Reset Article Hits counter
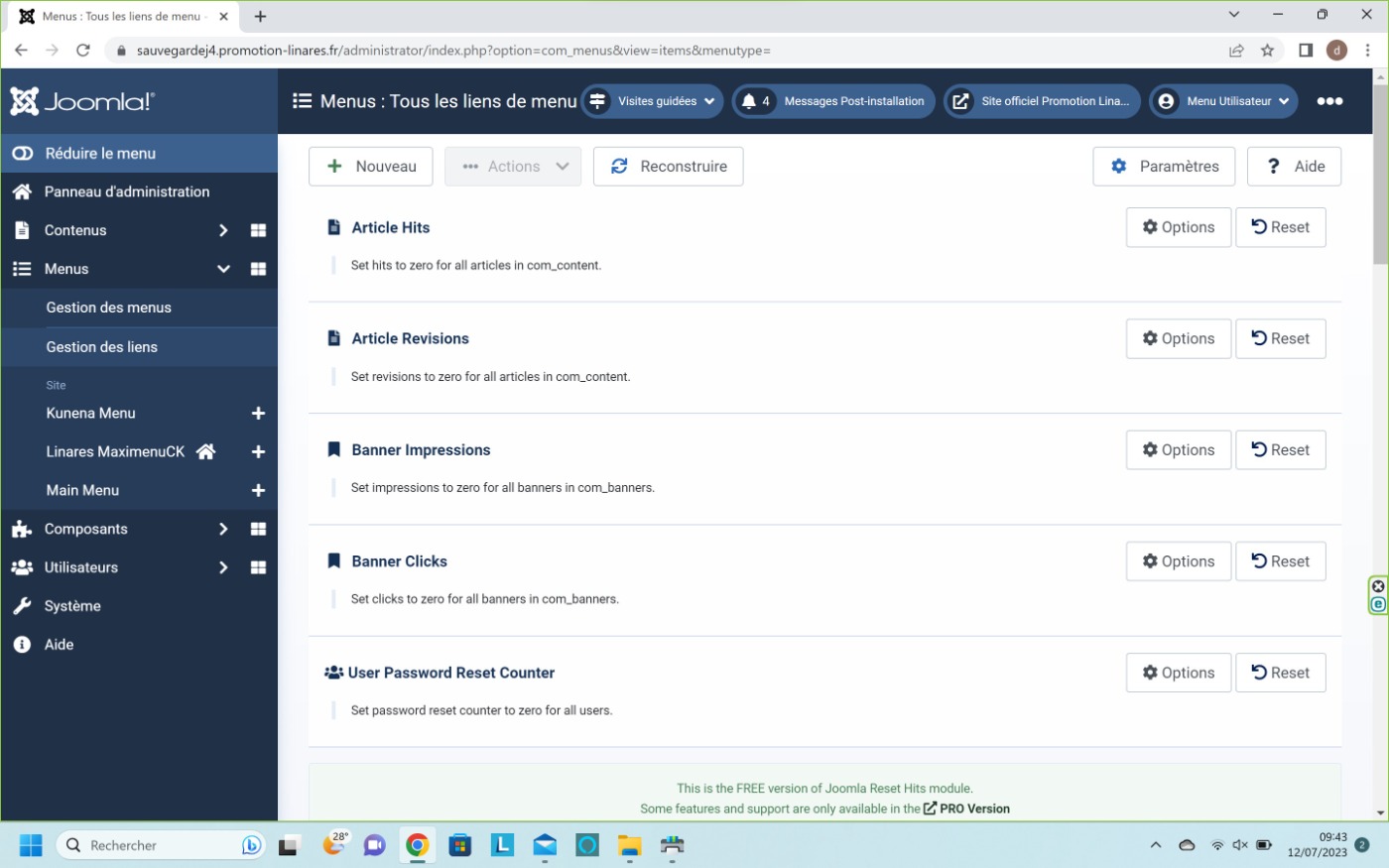The image size is (1389, 868). coord(1280,227)
